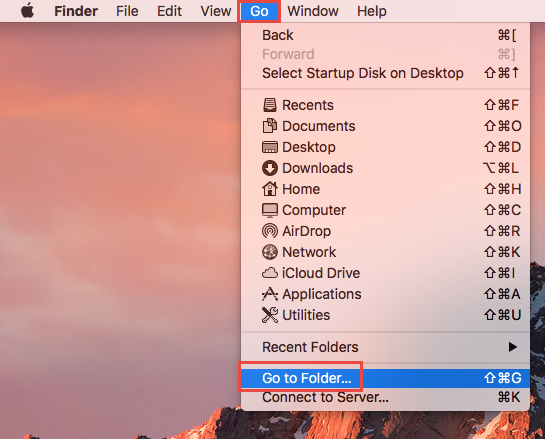The image size is (545, 439).
Task: Choose Select Startup Disk on Desktop
Action: (385, 73)
